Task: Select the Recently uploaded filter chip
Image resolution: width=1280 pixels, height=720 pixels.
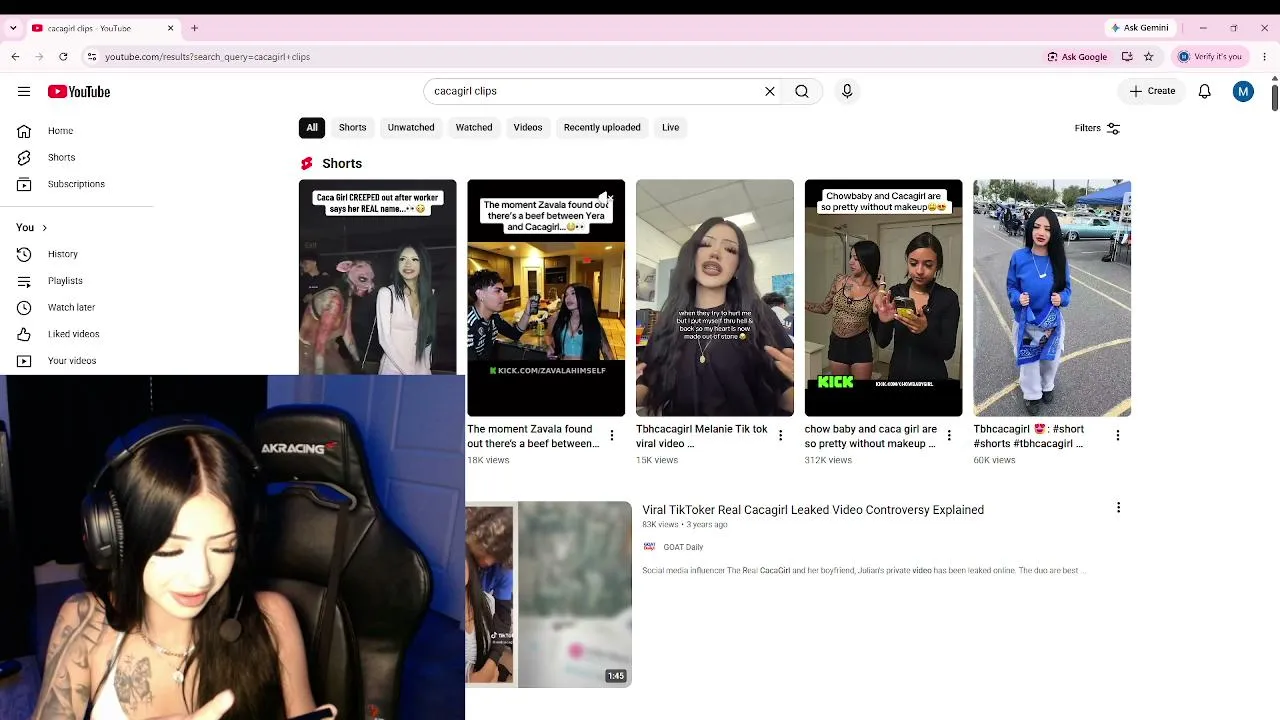Action: pyautogui.click(x=602, y=128)
